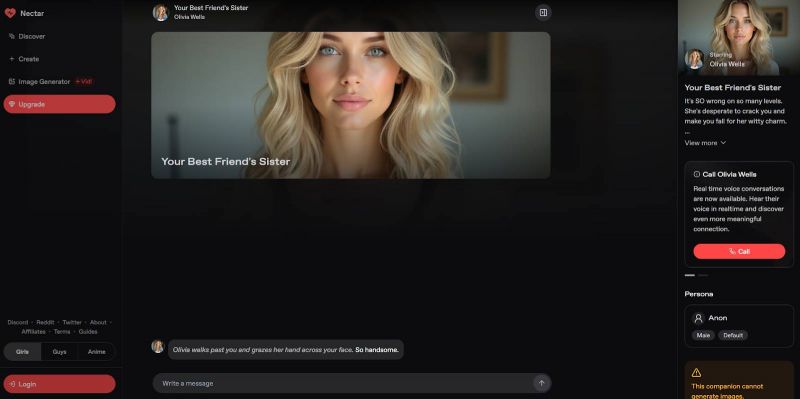800x399 pixels.
Task: Click the chevron next to View more
Action: coord(723,143)
